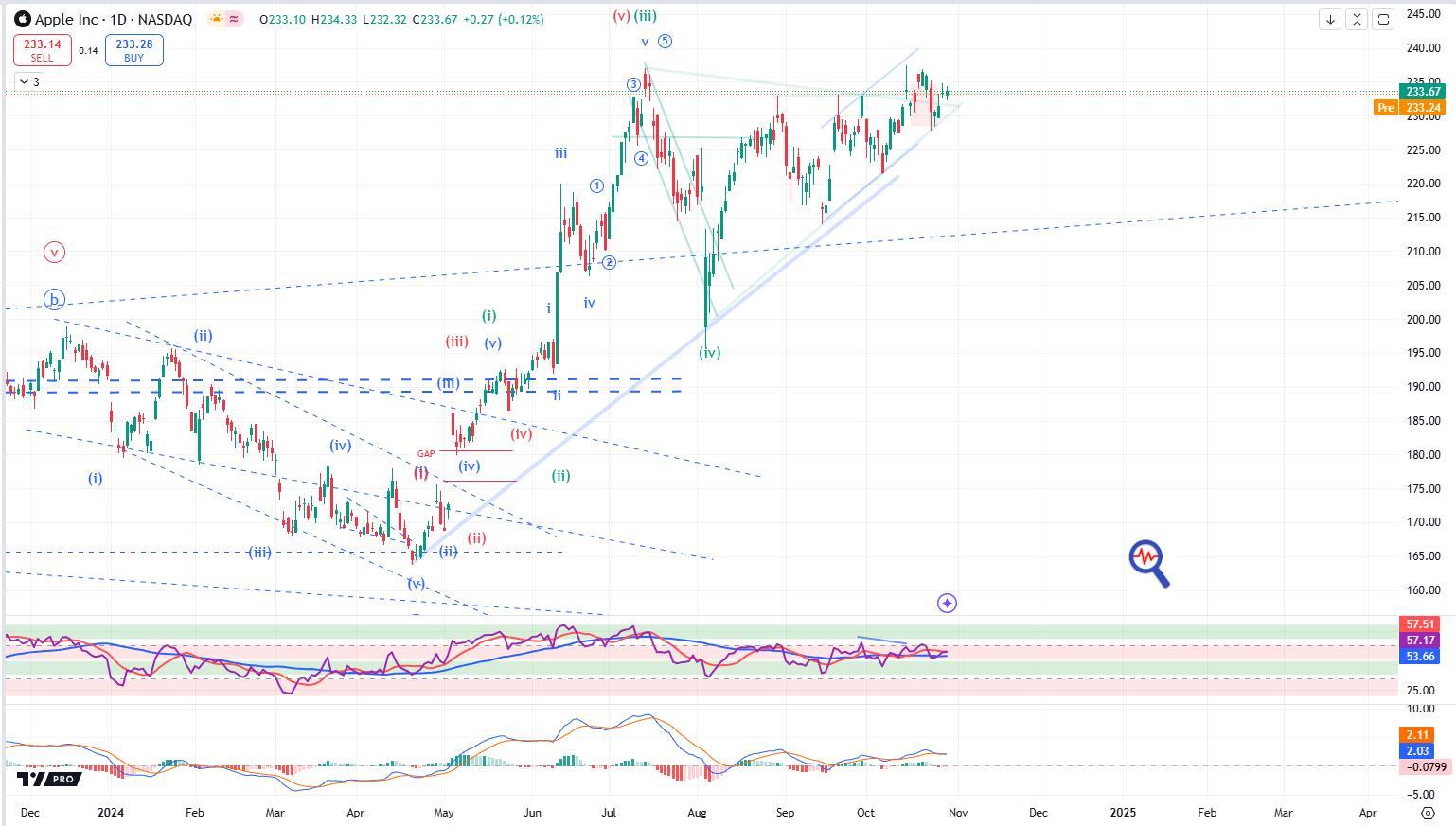Image resolution: width=1456 pixels, height=826 pixels.
Task: Click the blue 53.66 indicator value label
Action: click(1418, 657)
